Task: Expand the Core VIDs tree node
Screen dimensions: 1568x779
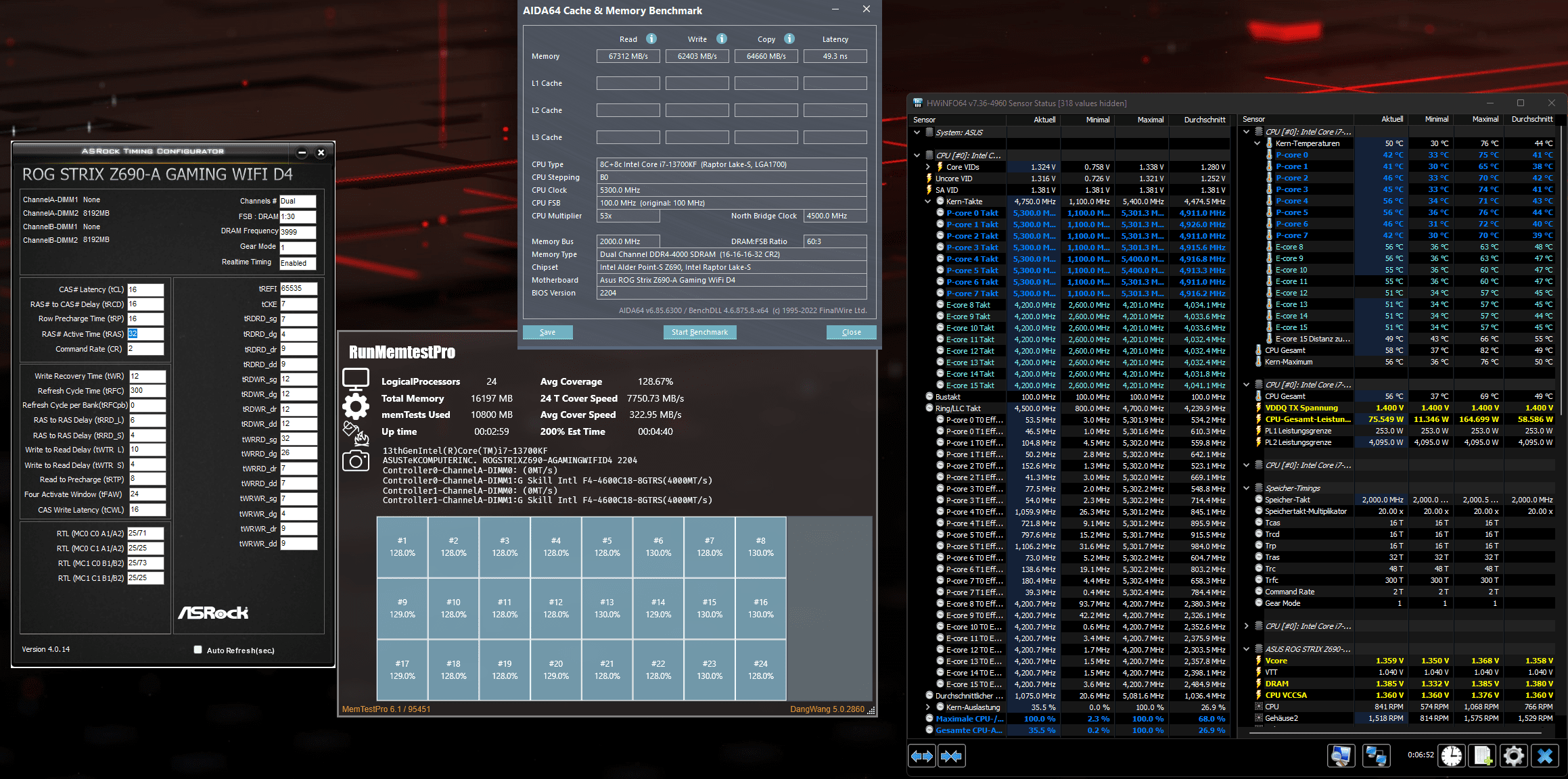Action: [929, 167]
